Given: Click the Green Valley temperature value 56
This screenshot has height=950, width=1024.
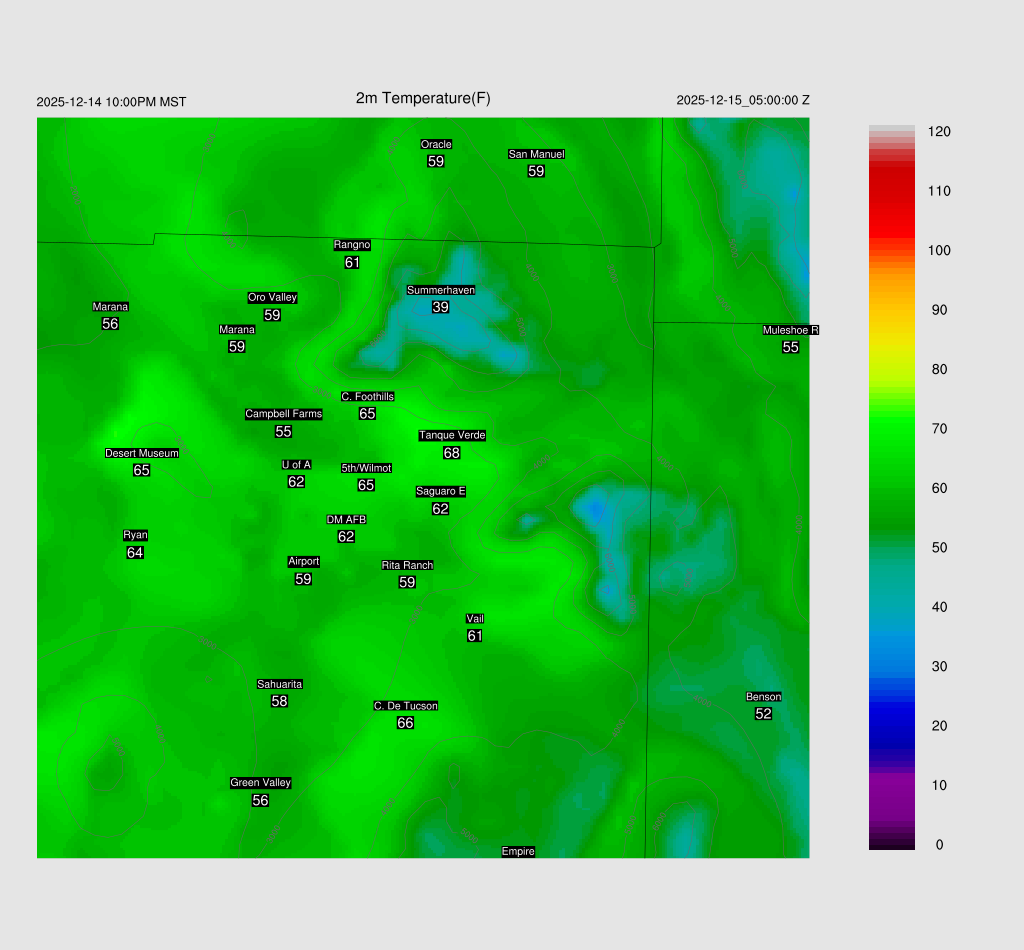Looking at the screenshot, I should coord(260,801).
